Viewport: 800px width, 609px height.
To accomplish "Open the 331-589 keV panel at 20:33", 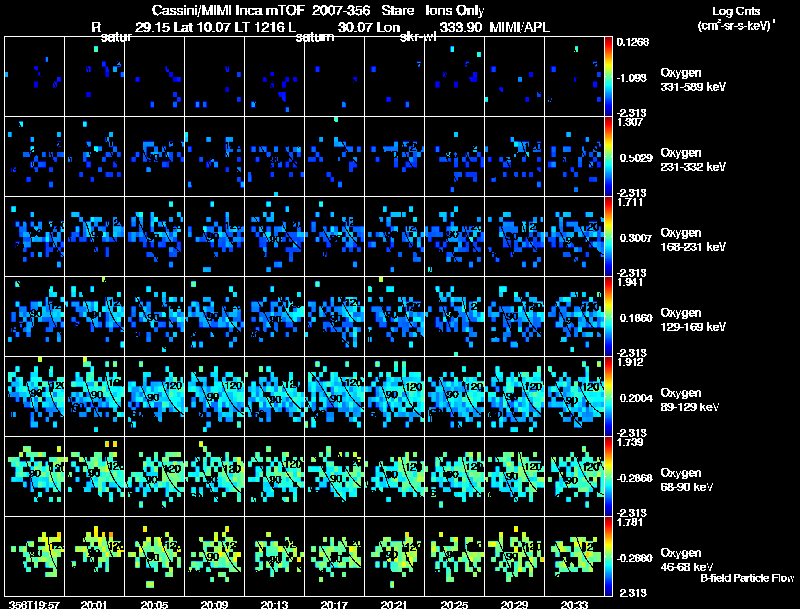I will (x=576, y=76).
